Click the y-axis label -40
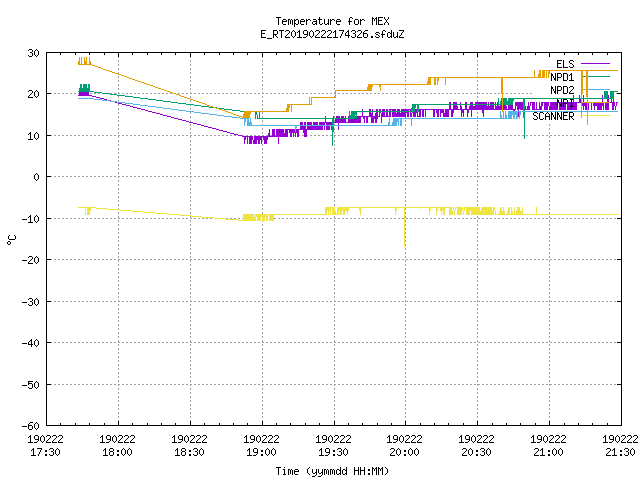 point(31,343)
